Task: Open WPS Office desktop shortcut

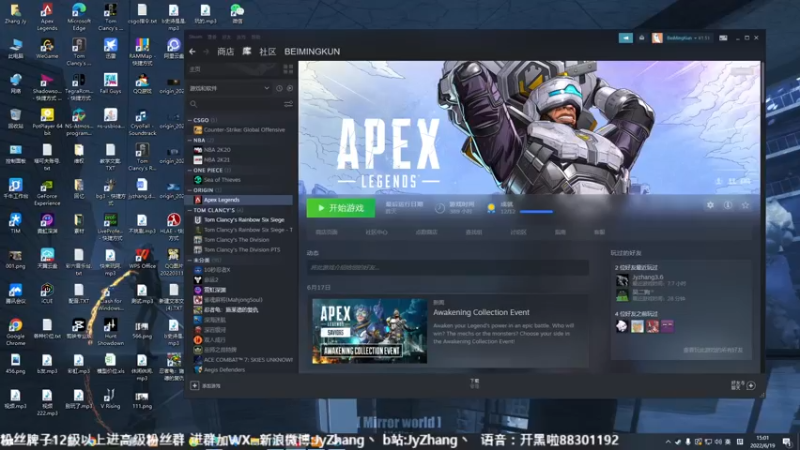Action: (142, 258)
